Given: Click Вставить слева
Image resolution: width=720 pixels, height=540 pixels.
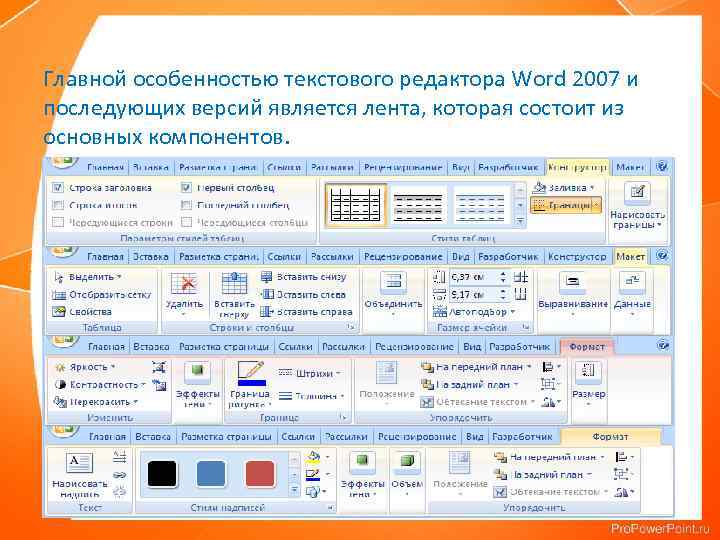Looking at the screenshot, I should click(x=304, y=295).
